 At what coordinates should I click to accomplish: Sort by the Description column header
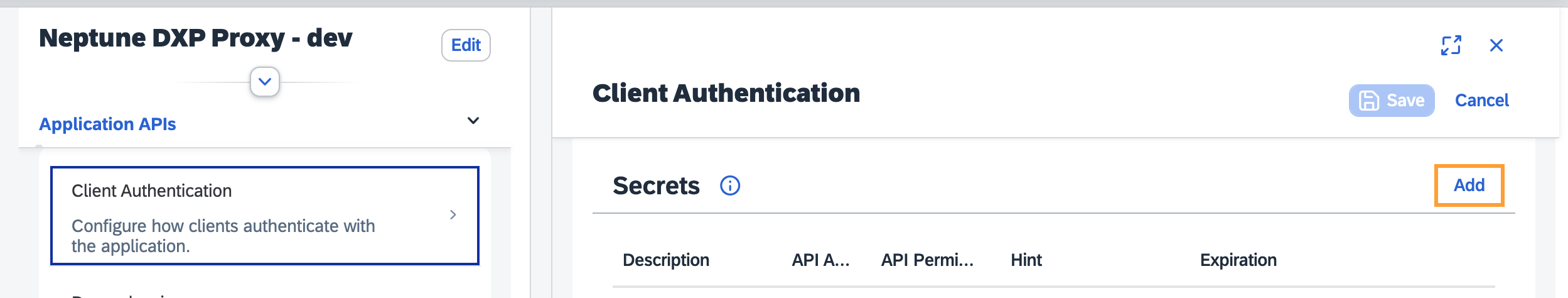tap(665, 260)
